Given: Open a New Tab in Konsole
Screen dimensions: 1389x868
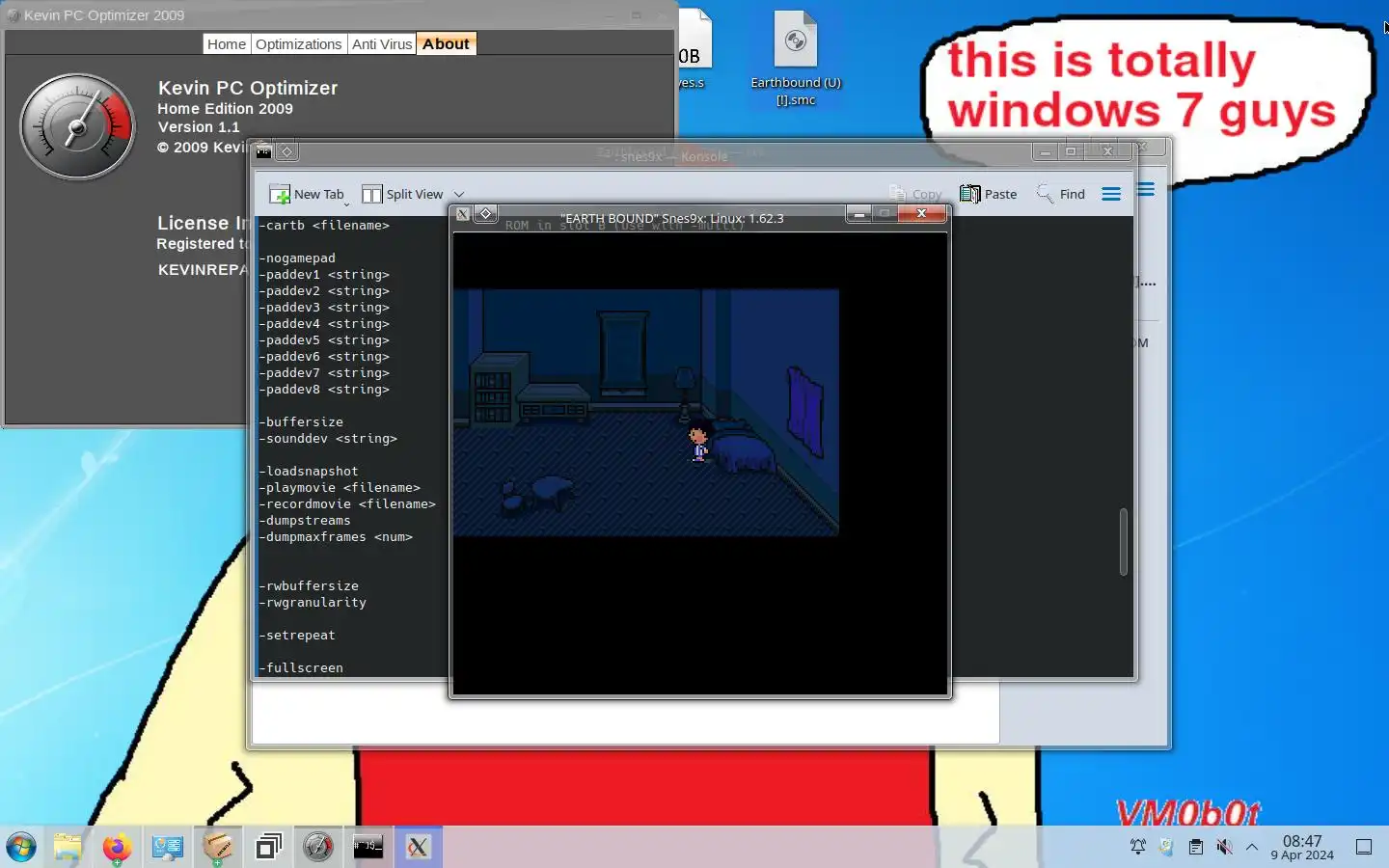Looking at the screenshot, I should [x=307, y=194].
